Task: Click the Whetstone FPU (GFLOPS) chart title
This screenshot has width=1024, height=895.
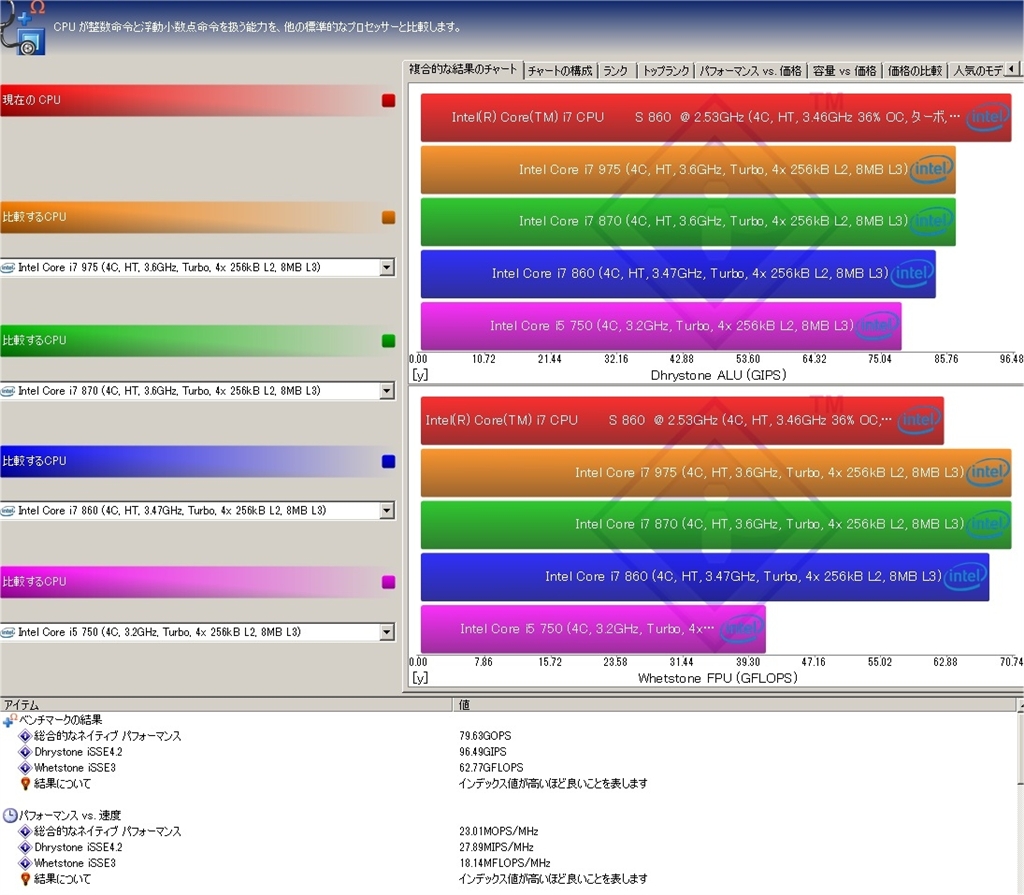Action: (718, 678)
